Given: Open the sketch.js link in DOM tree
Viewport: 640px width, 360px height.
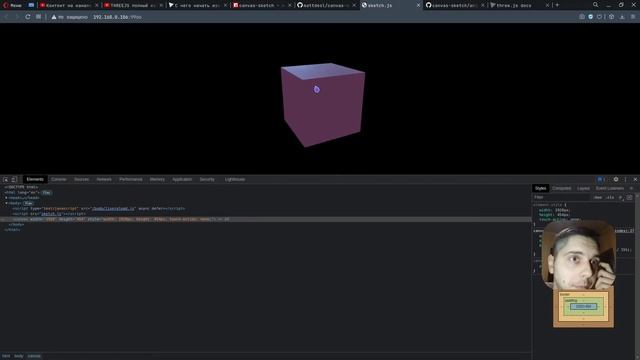Looking at the screenshot, I should [51, 214].
